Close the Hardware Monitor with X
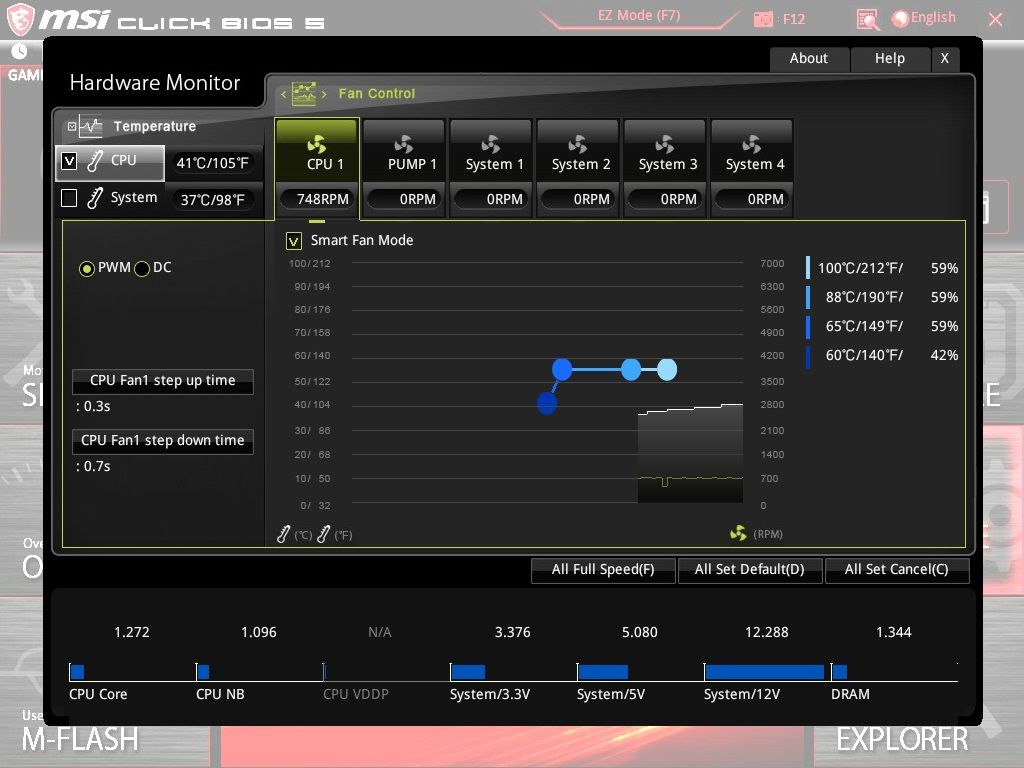The image size is (1024, 768). click(x=944, y=59)
